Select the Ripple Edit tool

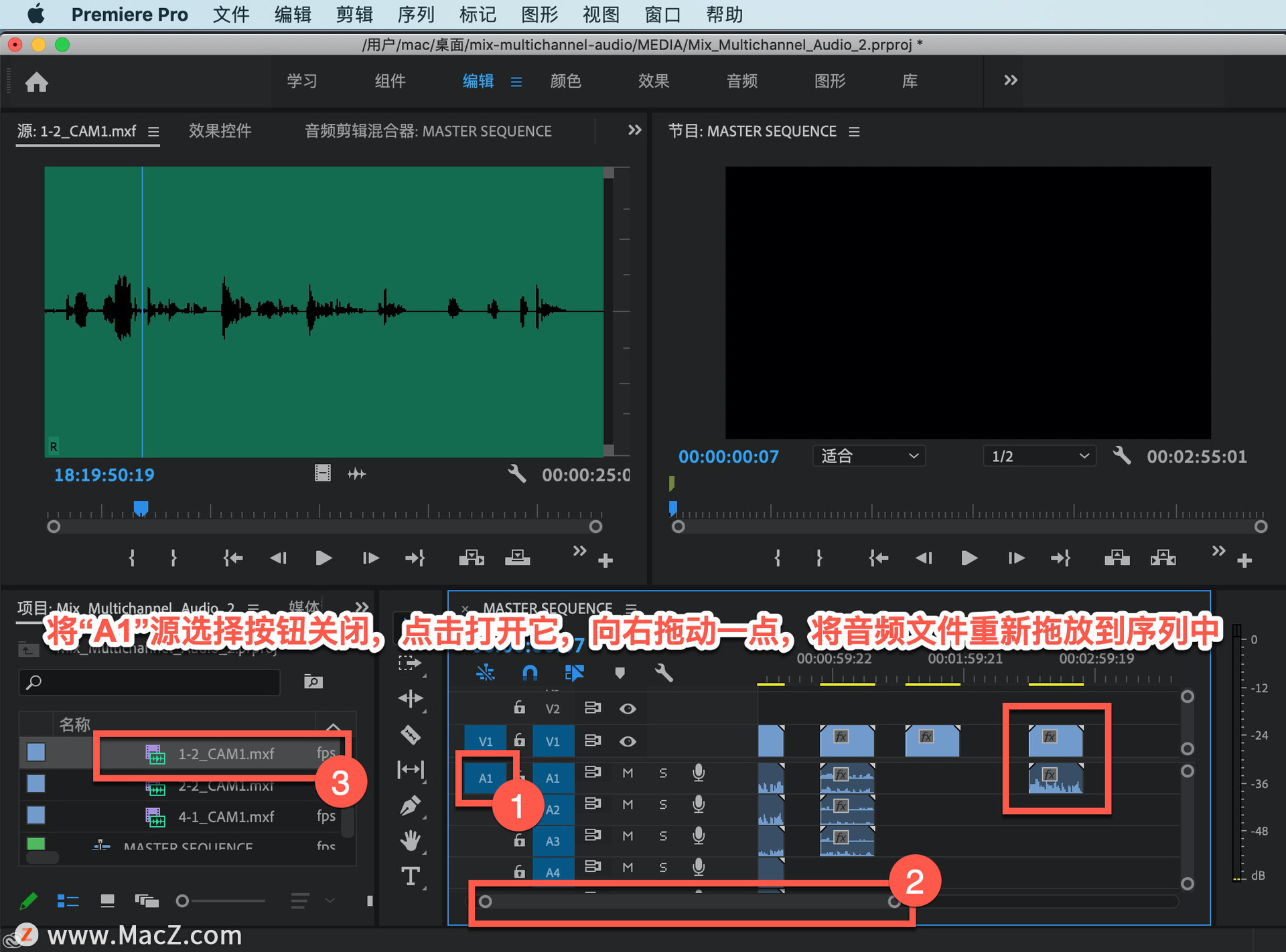410,699
